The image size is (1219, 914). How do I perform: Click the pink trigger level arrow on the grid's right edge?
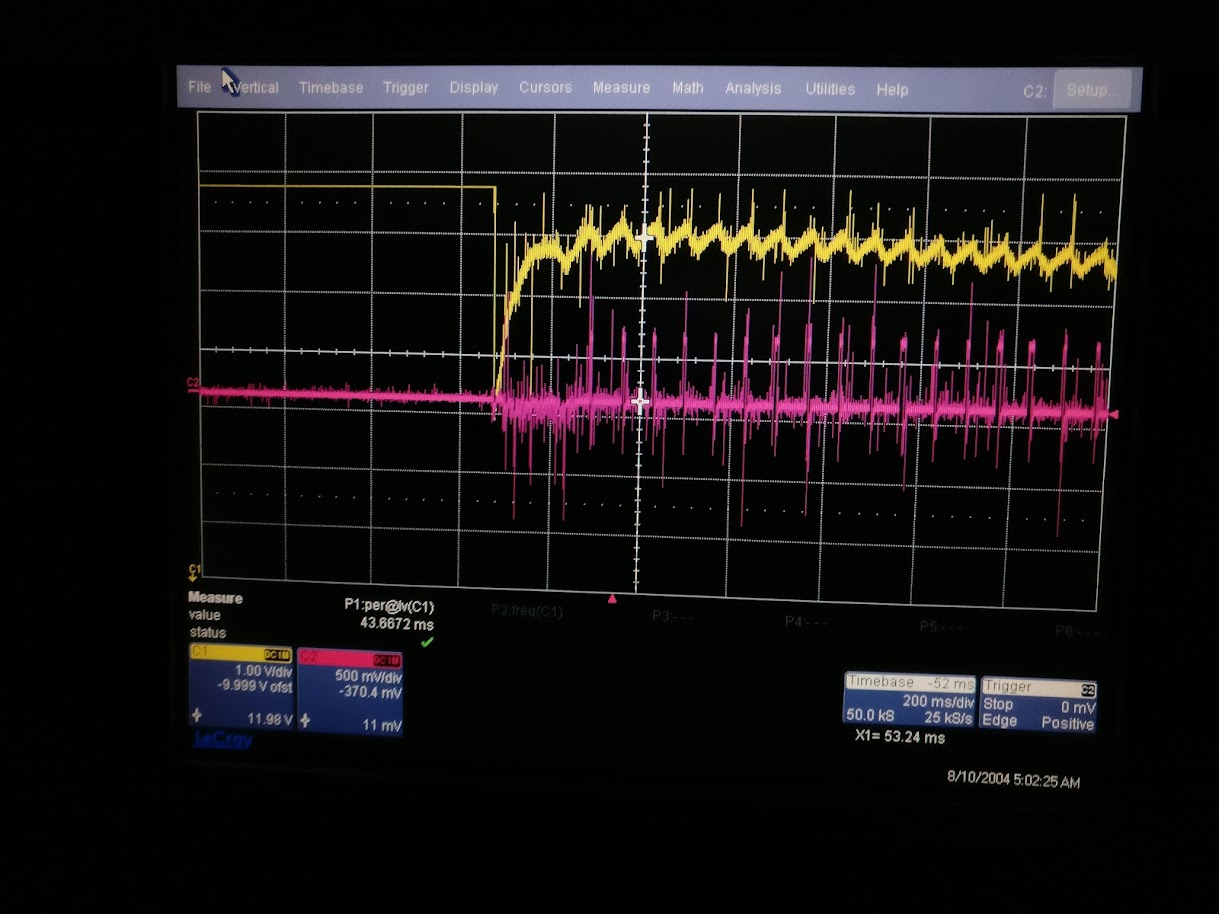tap(1113, 414)
